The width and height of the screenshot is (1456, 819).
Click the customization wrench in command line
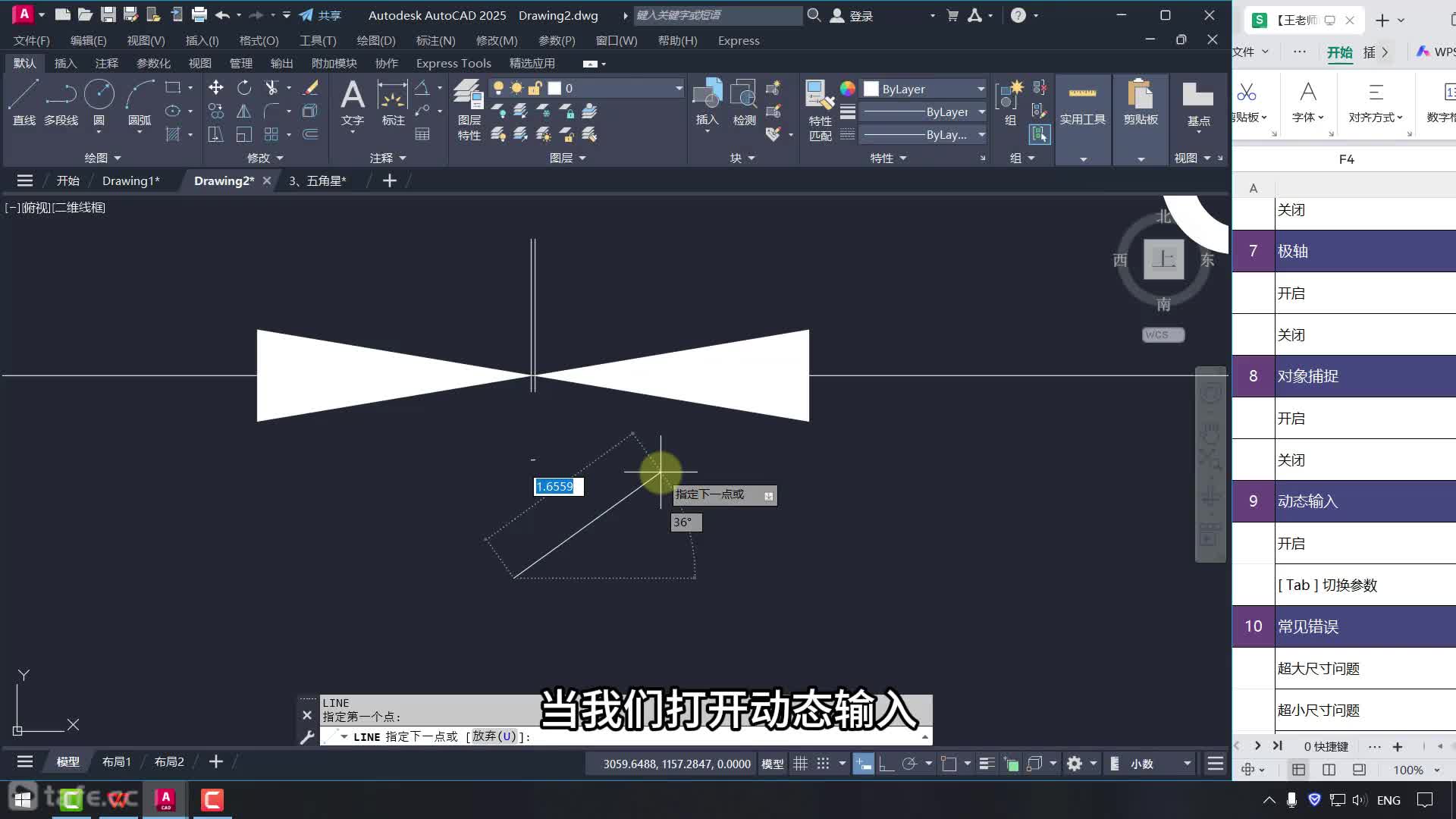pyautogui.click(x=307, y=737)
